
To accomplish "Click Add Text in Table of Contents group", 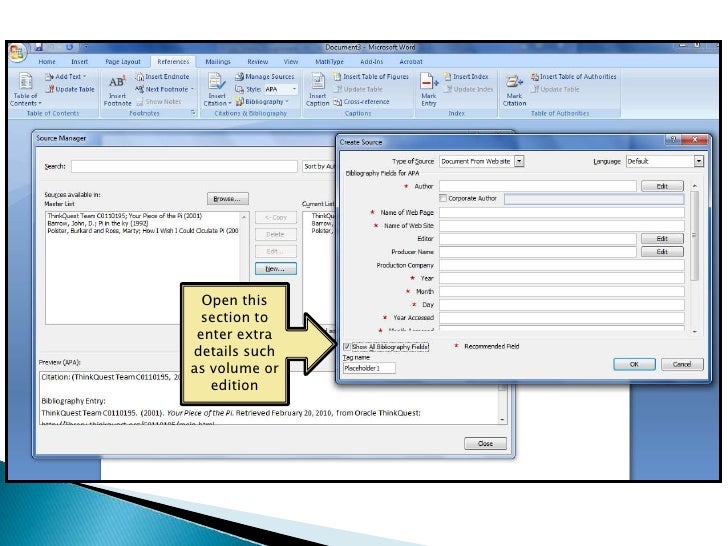I will tap(65, 77).
